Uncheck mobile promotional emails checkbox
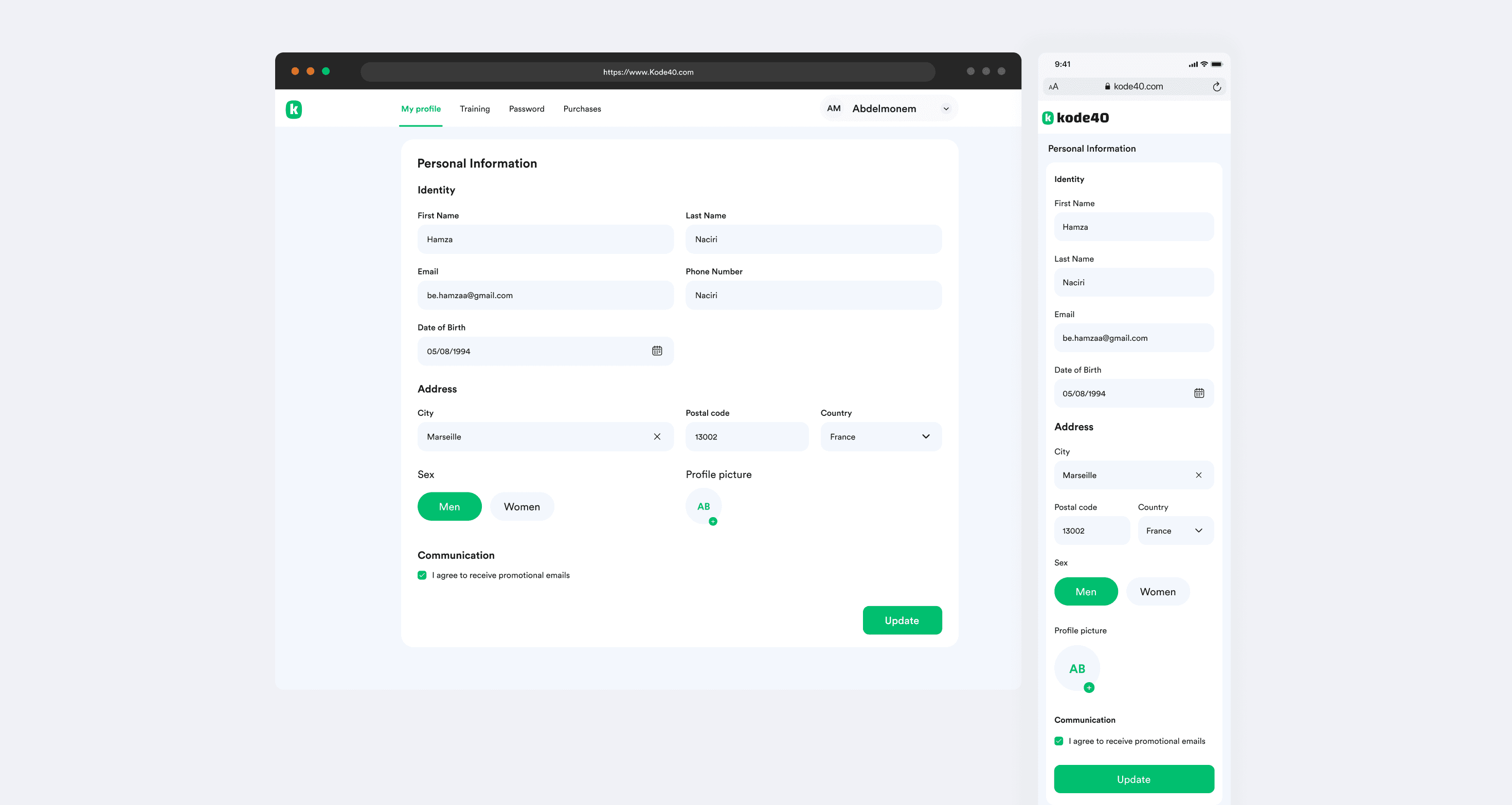 [1059, 741]
